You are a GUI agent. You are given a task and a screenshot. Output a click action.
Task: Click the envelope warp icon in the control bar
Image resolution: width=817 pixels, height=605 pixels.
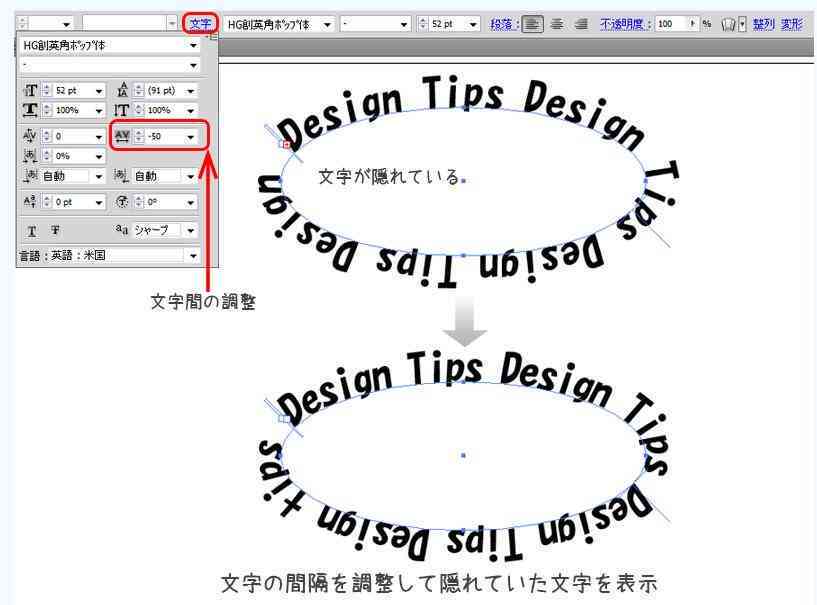pos(728,24)
